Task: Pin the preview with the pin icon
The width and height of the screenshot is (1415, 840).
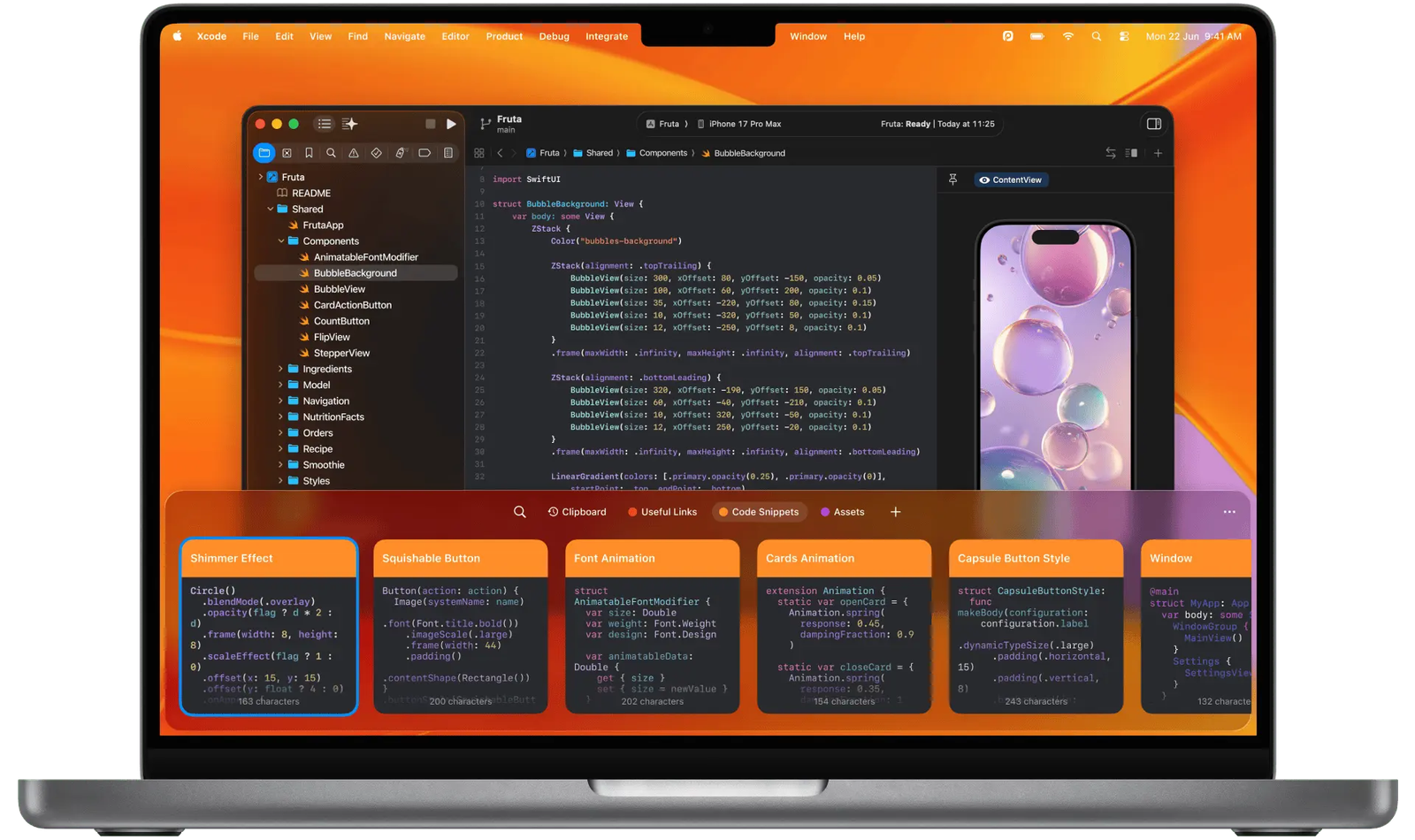Action: (x=953, y=179)
